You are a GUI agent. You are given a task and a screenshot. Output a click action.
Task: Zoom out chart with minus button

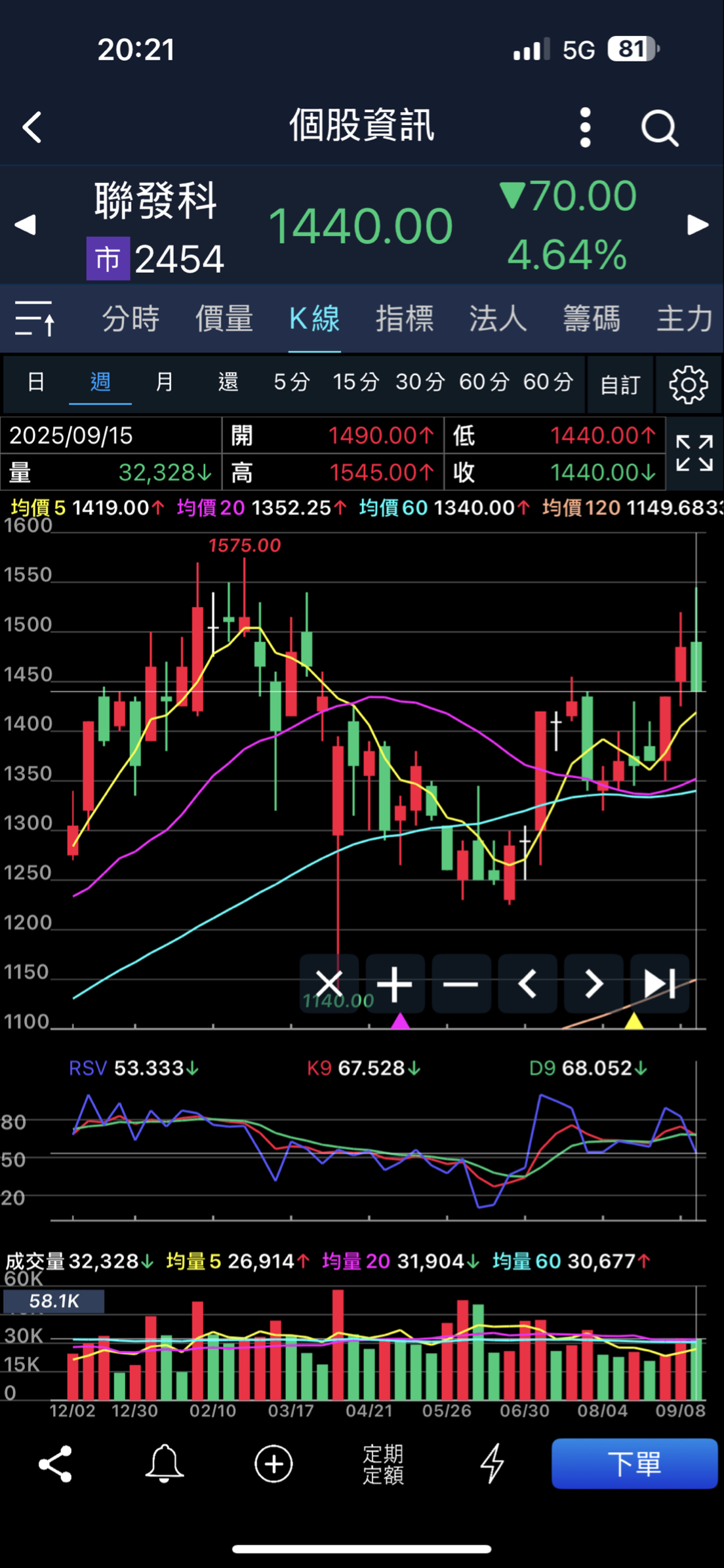coord(461,984)
